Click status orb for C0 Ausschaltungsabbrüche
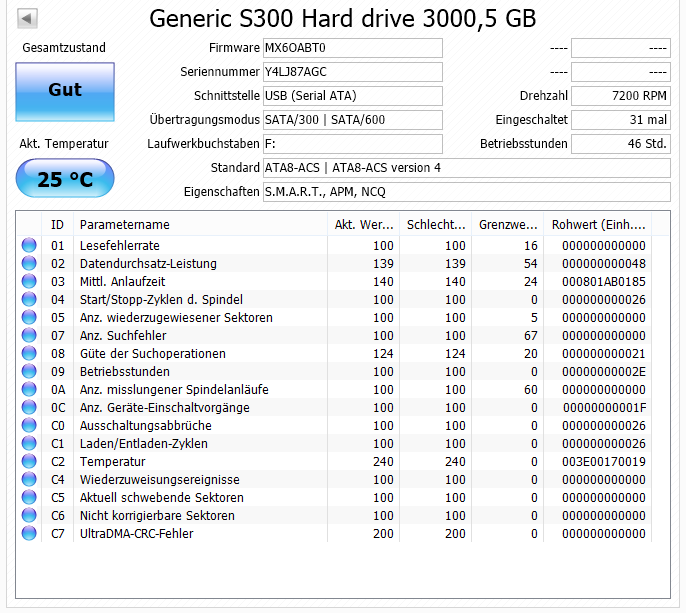Viewport: 686px width, 613px height. pos(29,425)
